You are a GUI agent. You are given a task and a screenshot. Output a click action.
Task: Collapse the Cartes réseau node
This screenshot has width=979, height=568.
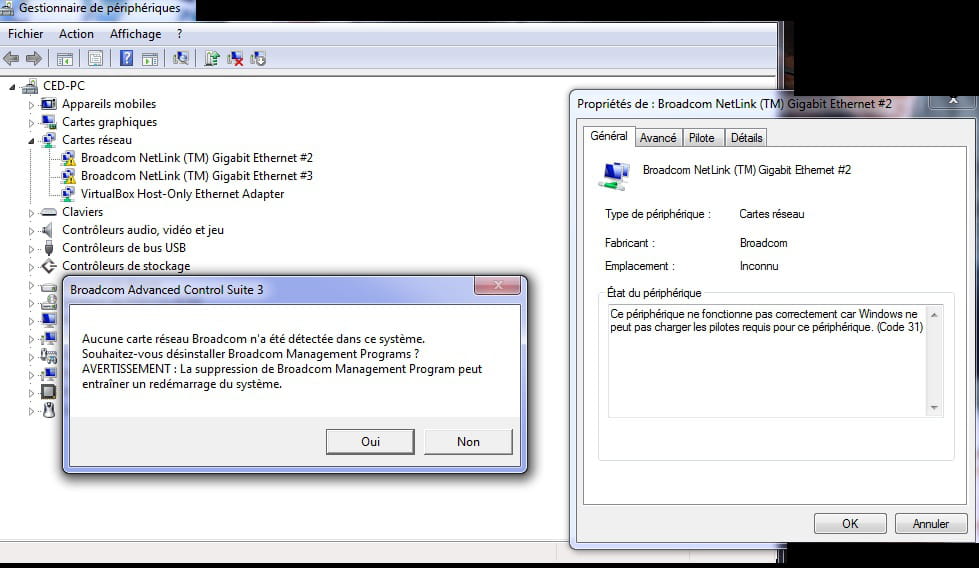pos(31,141)
